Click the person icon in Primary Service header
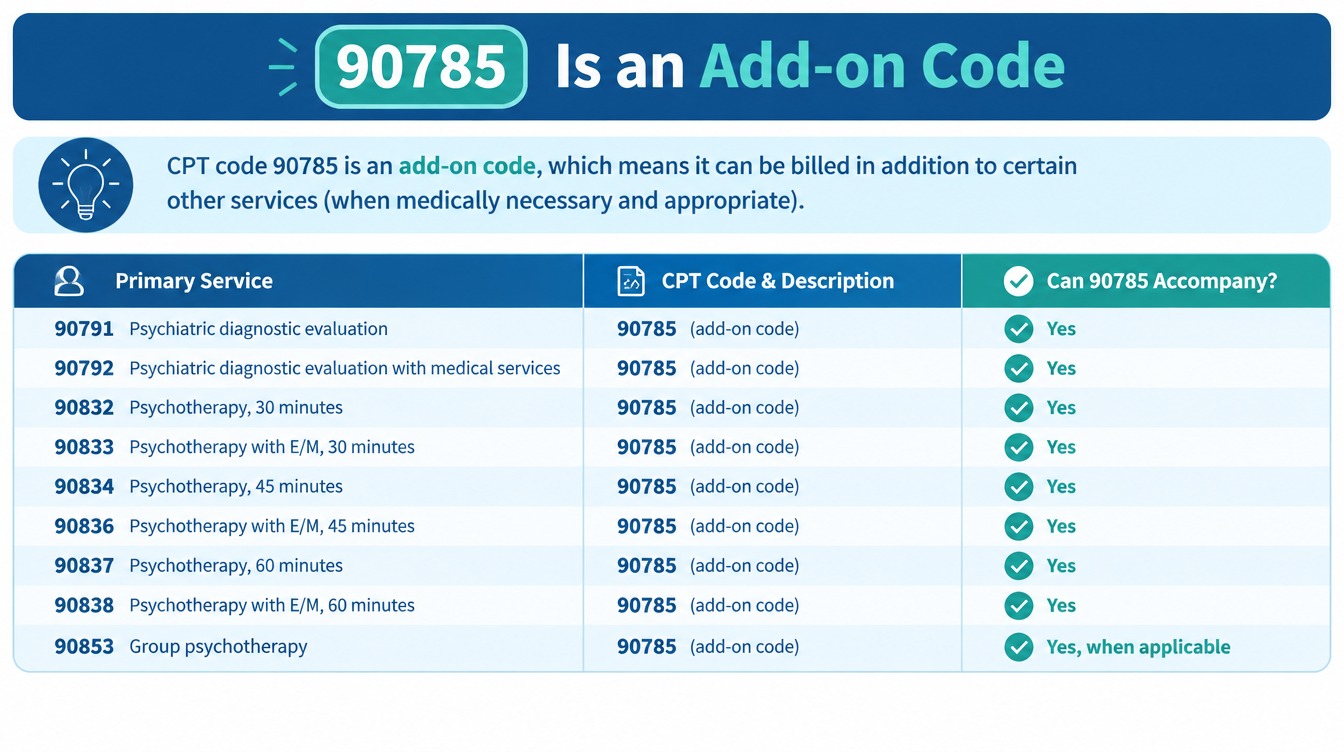 click(69, 281)
